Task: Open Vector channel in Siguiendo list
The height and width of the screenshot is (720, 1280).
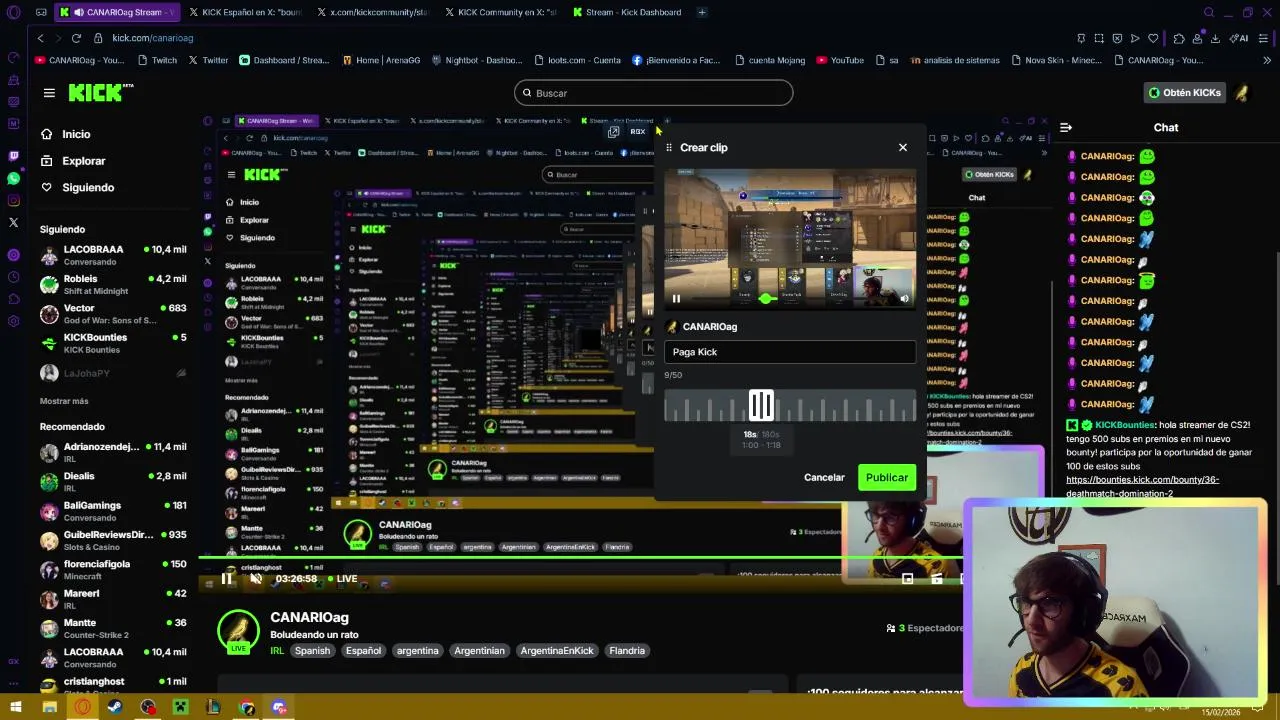Action: pos(113,314)
